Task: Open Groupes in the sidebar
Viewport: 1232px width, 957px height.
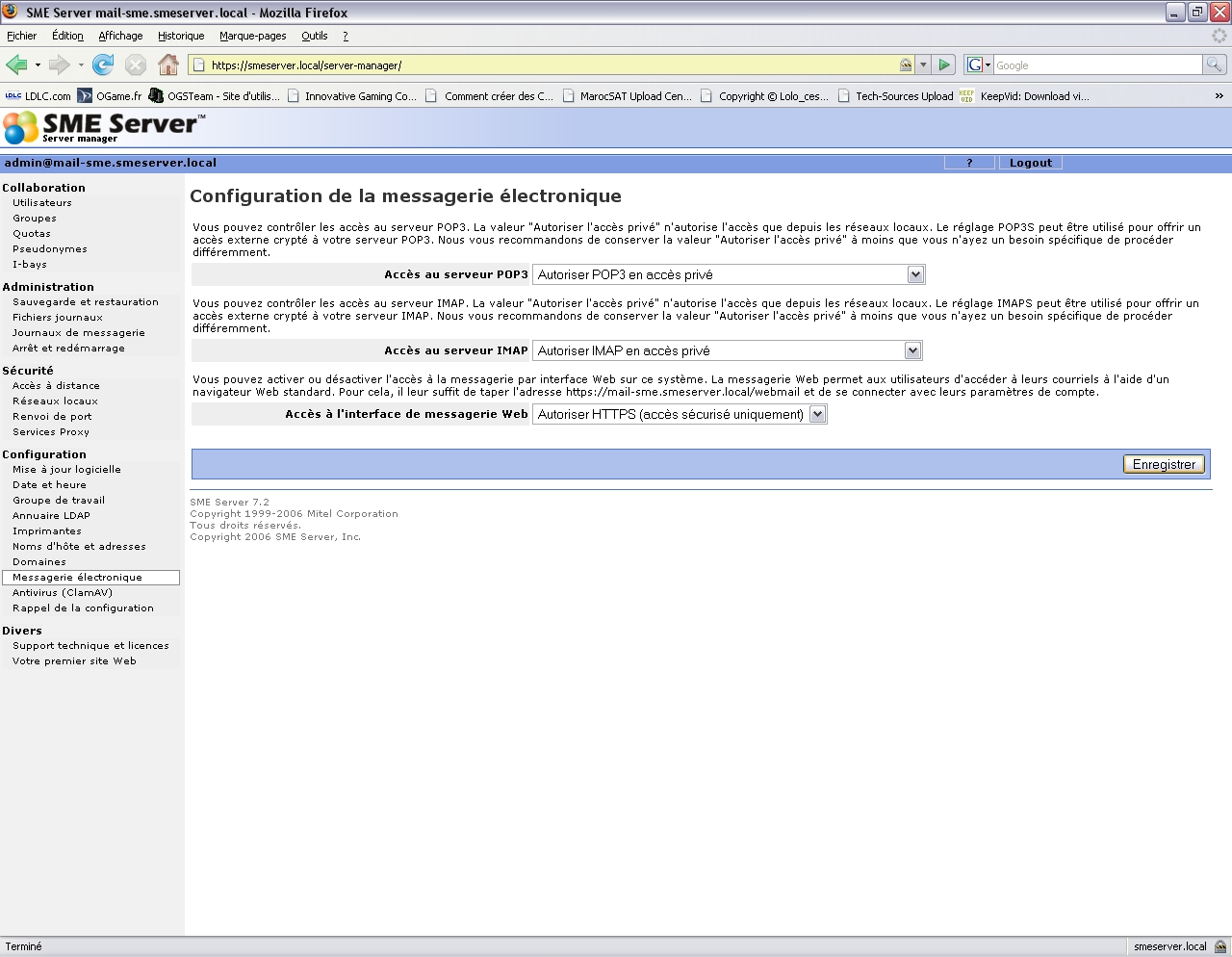Action: pos(35,219)
